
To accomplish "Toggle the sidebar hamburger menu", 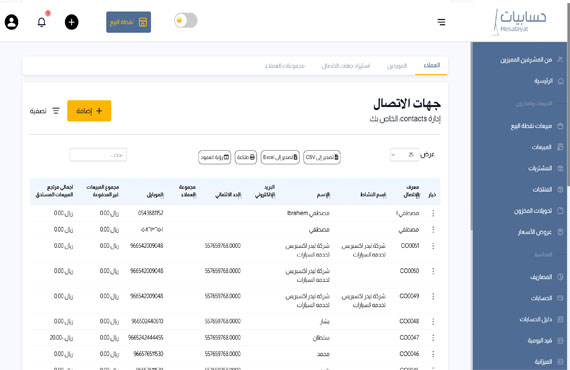I will pos(441,22).
